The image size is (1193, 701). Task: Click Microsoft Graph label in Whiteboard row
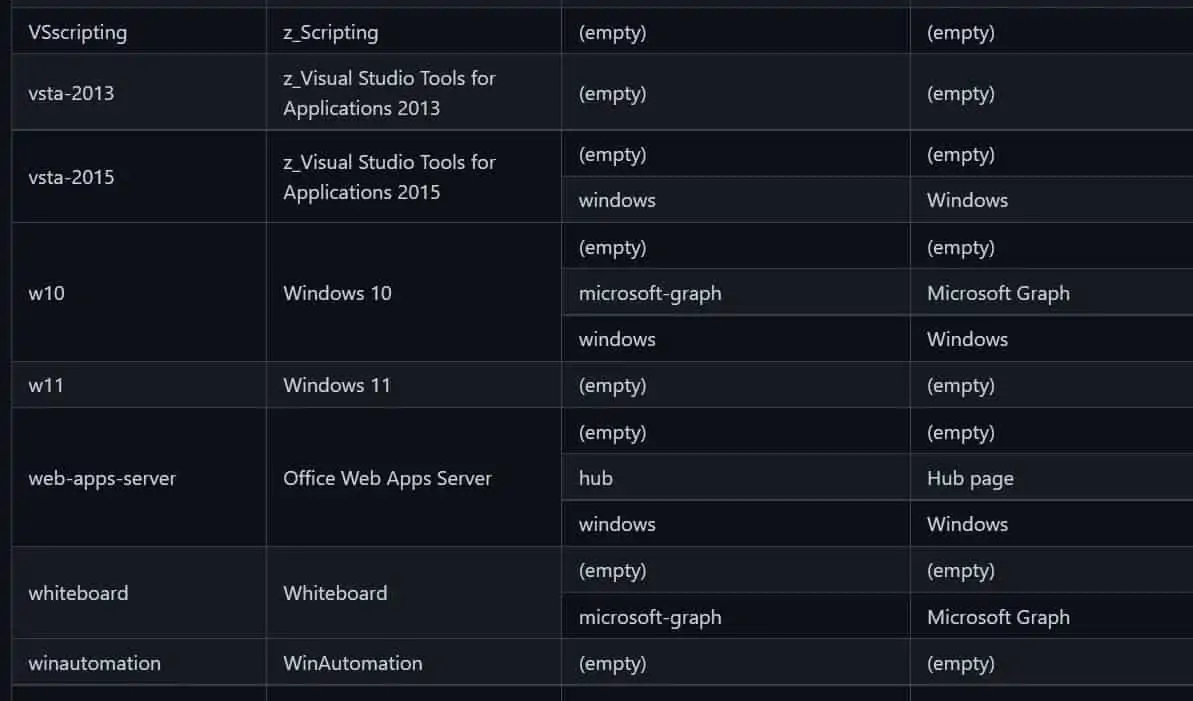998,617
